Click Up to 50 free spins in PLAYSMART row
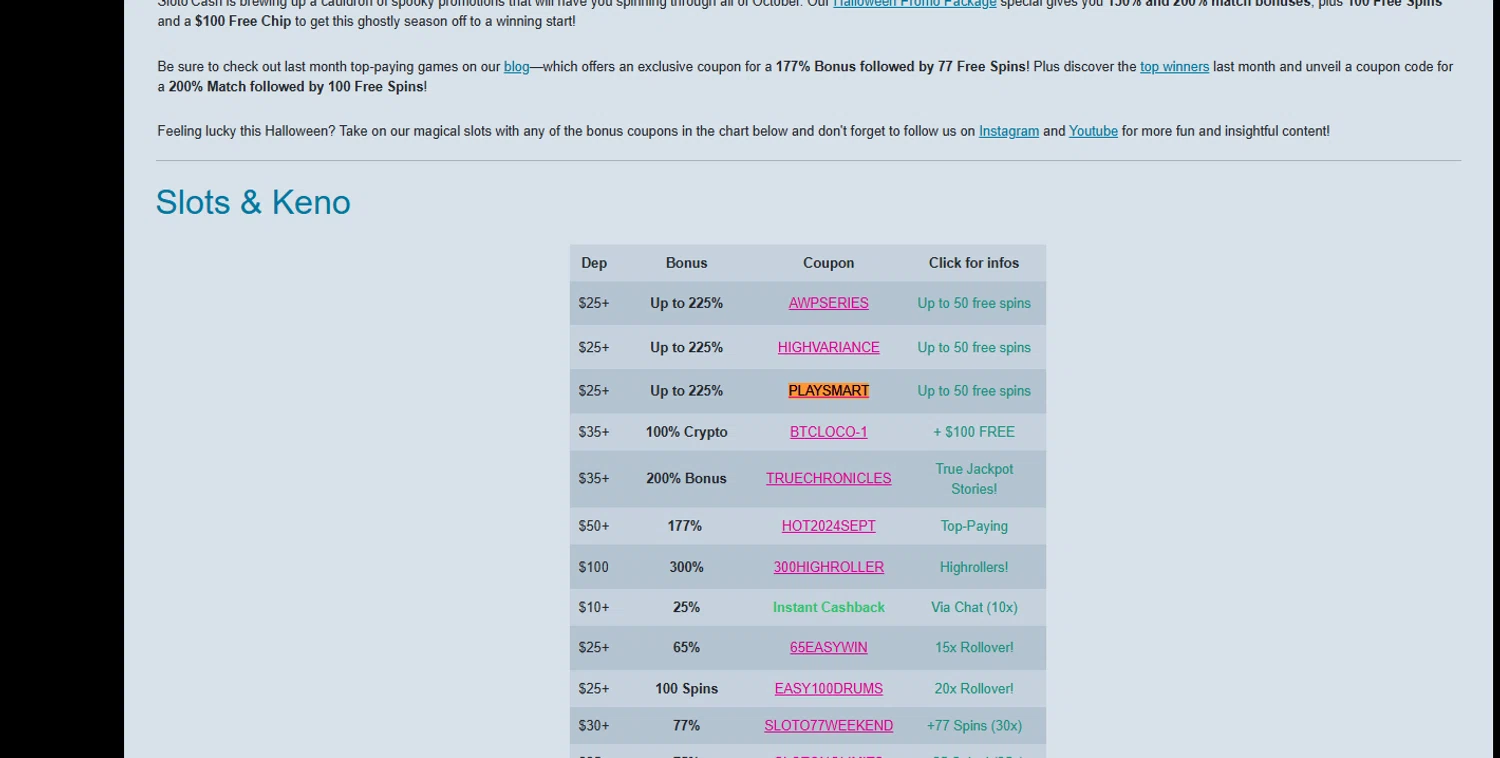The width and height of the screenshot is (1500, 758). (974, 391)
